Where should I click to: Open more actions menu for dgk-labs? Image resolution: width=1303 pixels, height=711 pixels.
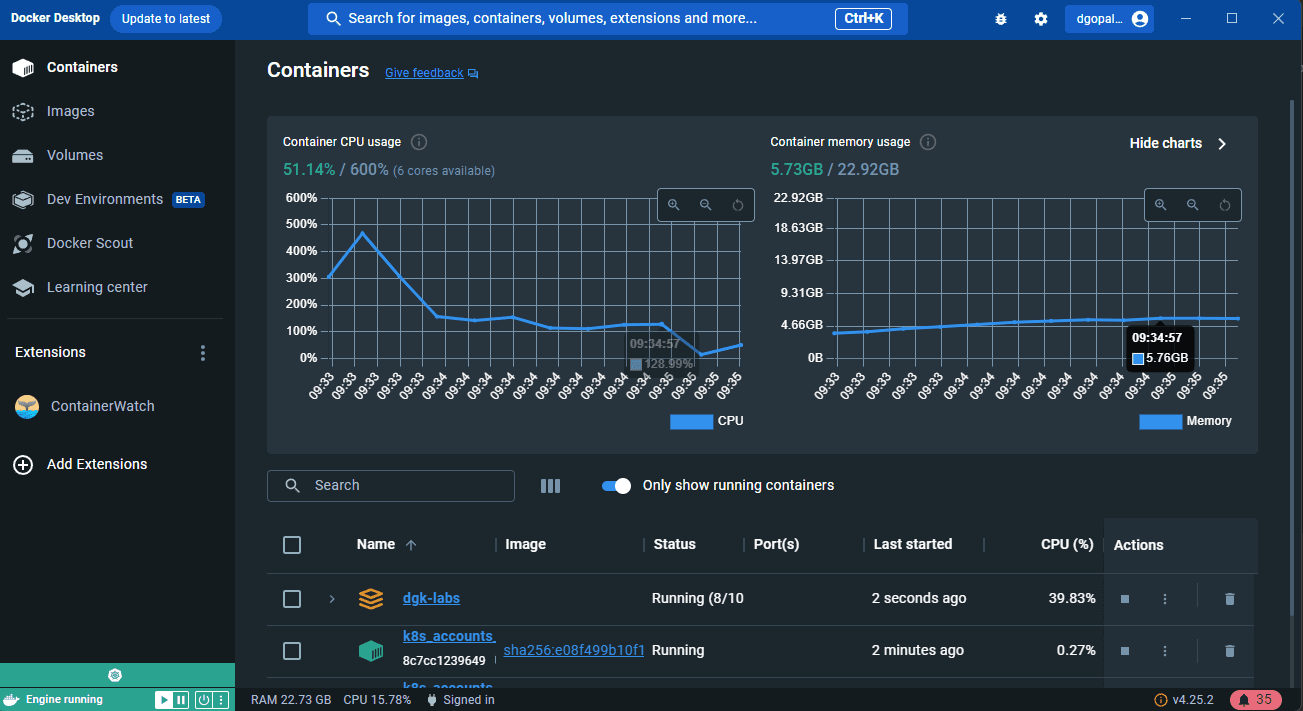pos(1165,599)
